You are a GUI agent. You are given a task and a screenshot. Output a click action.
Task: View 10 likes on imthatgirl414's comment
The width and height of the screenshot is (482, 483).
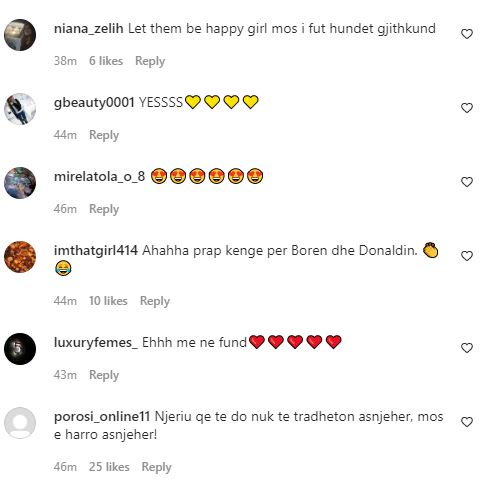[108, 301]
